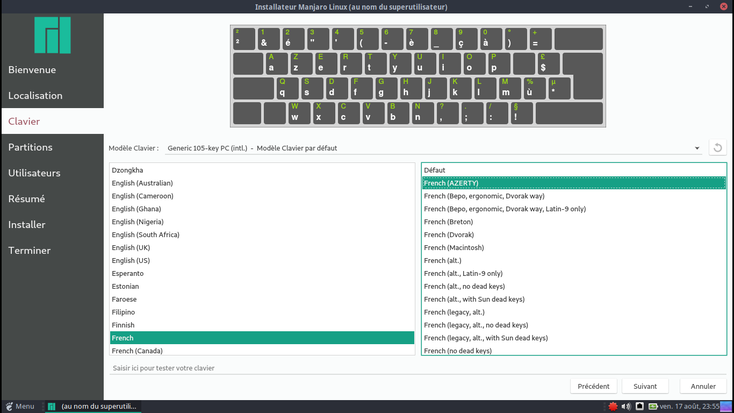Select French (Canada) layout
The height and width of the screenshot is (413, 734).
click(x=262, y=350)
